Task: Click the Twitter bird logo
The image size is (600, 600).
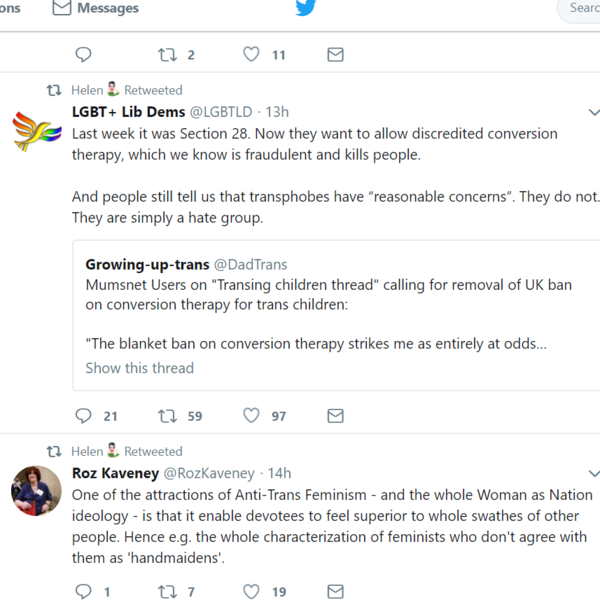Action: pos(305,8)
